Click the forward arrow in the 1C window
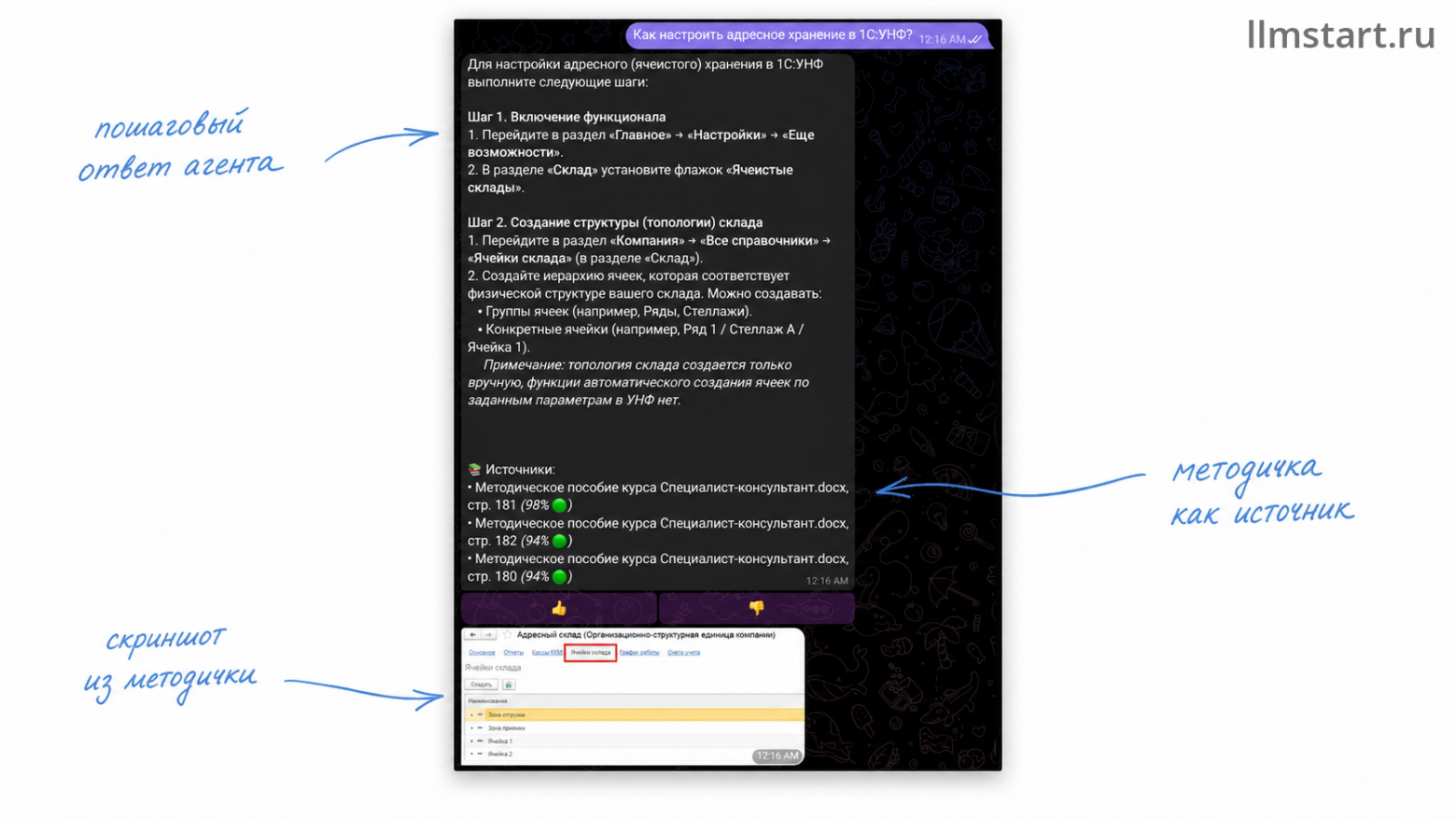This screenshot has width=1456, height=819. click(x=489, y=635)
